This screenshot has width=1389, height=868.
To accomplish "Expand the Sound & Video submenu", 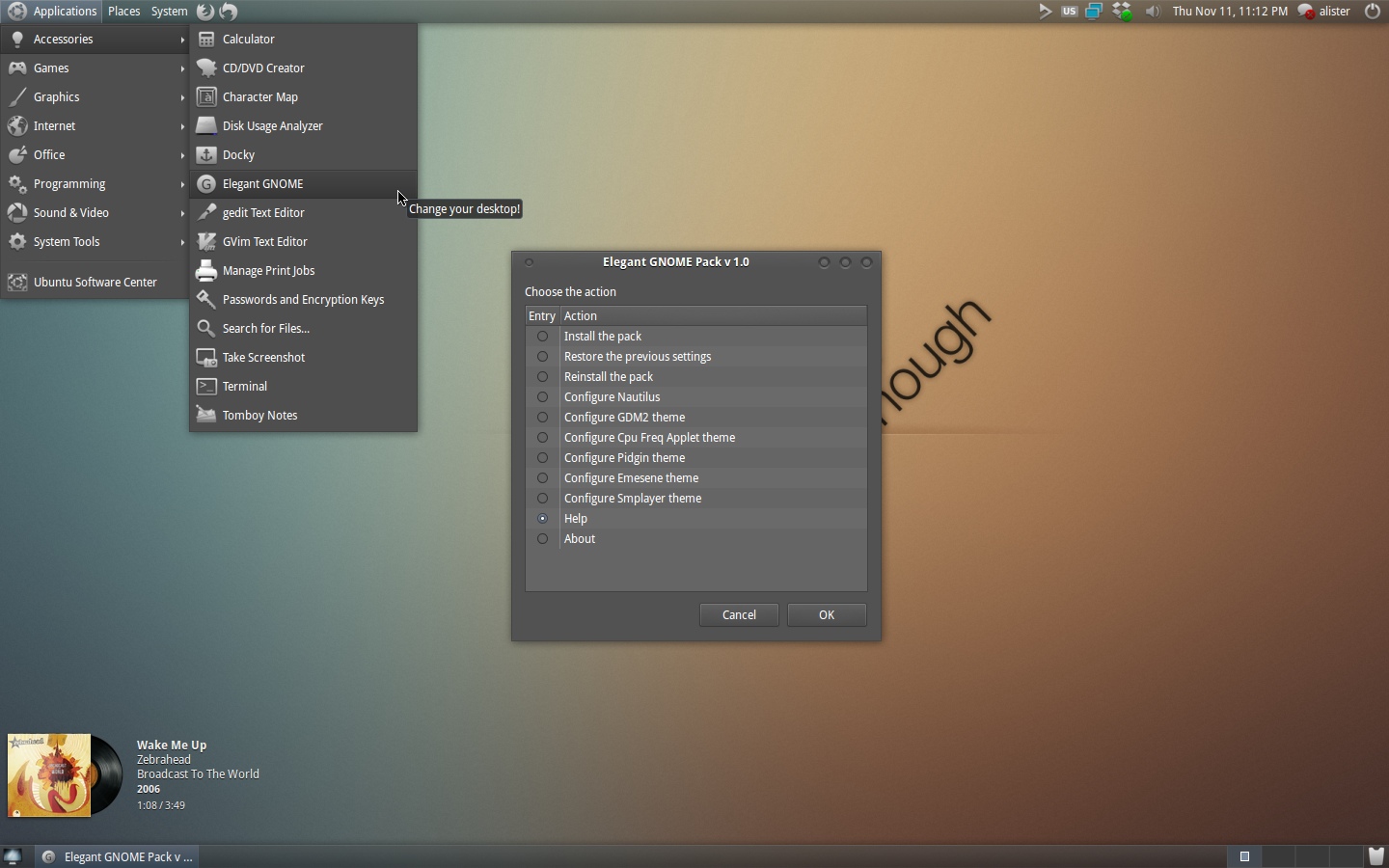I will click(95, 213).
